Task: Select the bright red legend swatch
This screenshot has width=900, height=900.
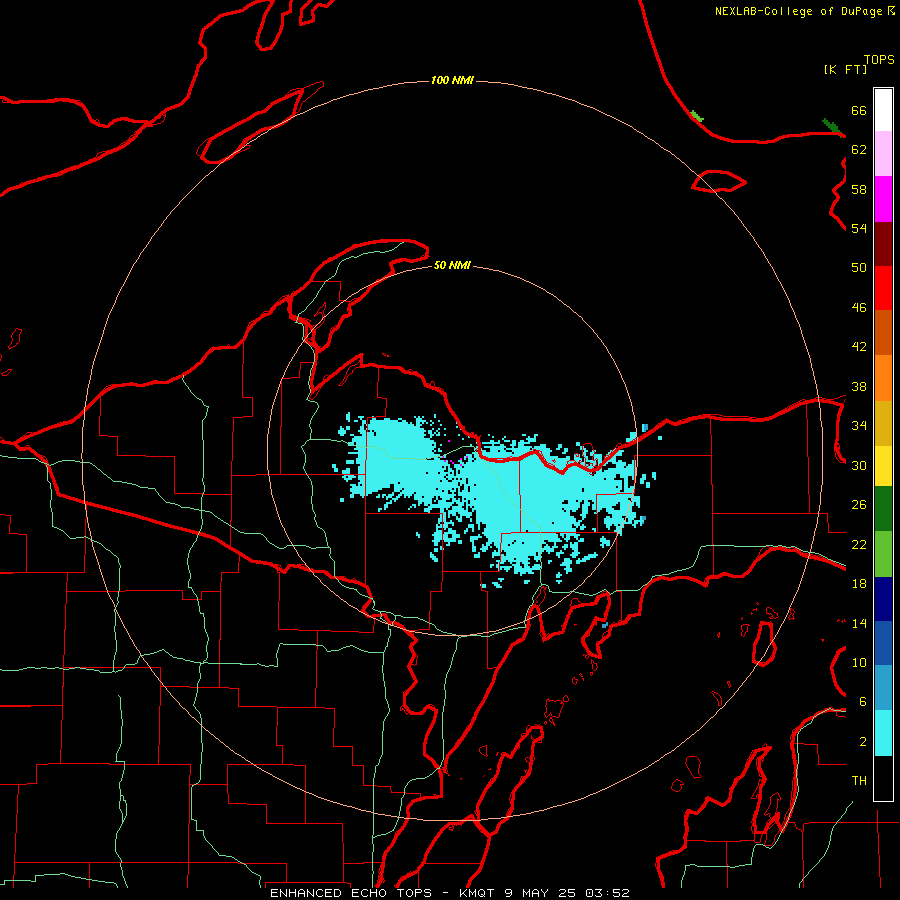Action: [883, 288]
